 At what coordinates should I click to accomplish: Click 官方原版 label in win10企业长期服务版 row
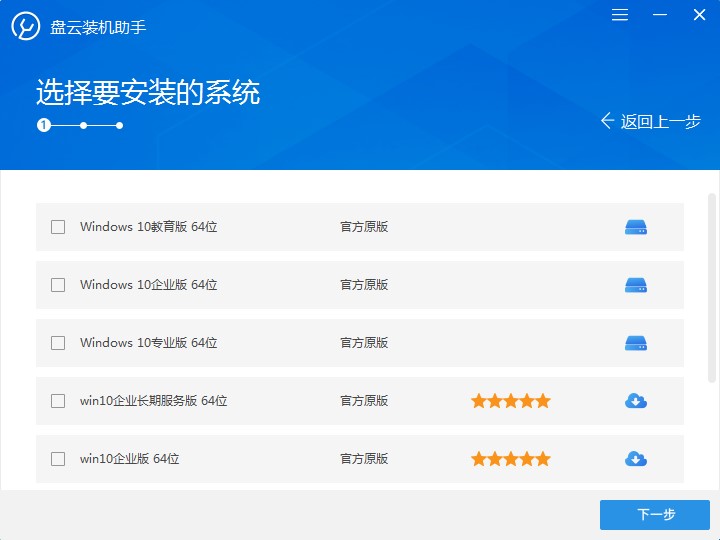point(364,401)
